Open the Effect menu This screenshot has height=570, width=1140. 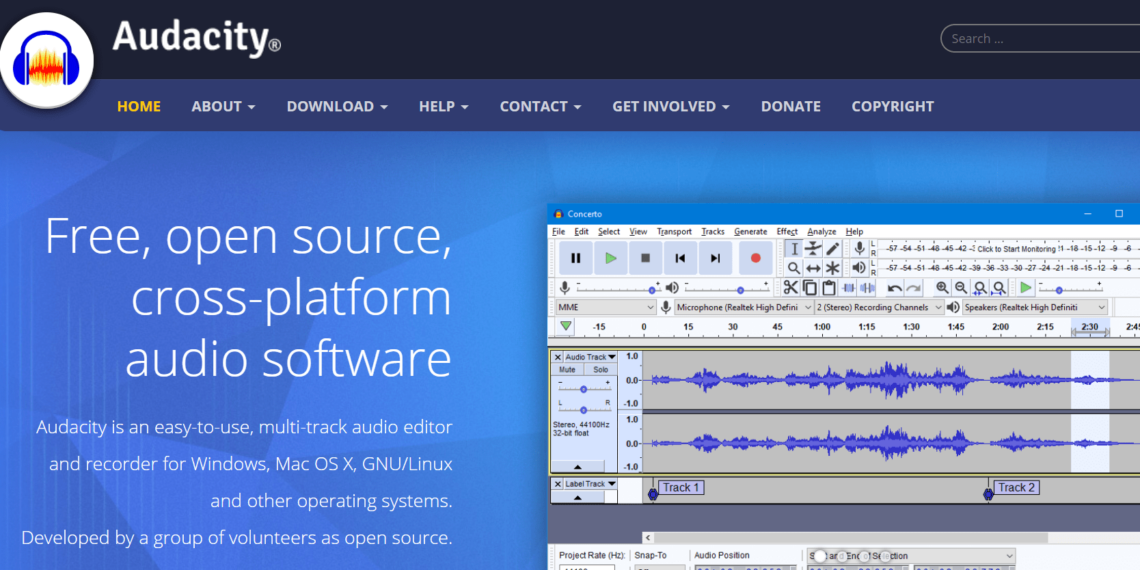tap(787, 231)
